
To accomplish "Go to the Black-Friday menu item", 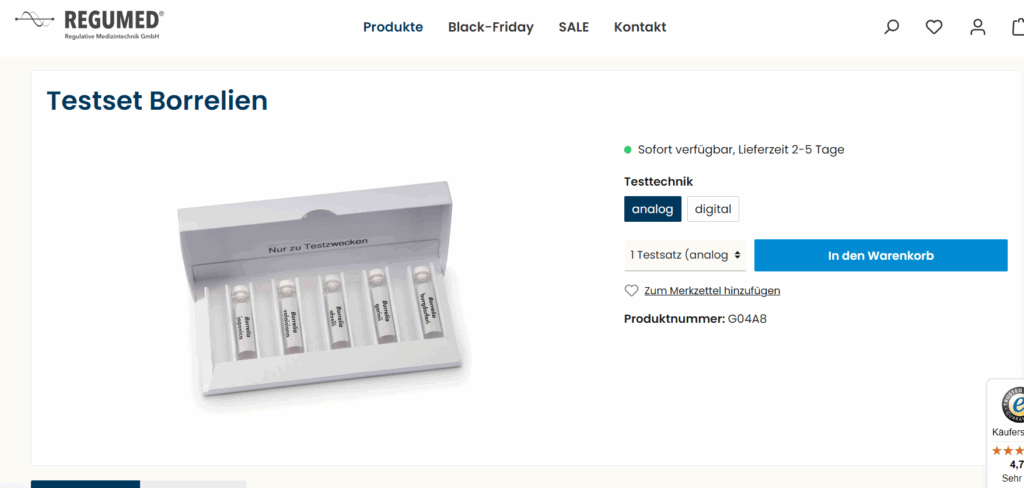I will tap(491, 27).
